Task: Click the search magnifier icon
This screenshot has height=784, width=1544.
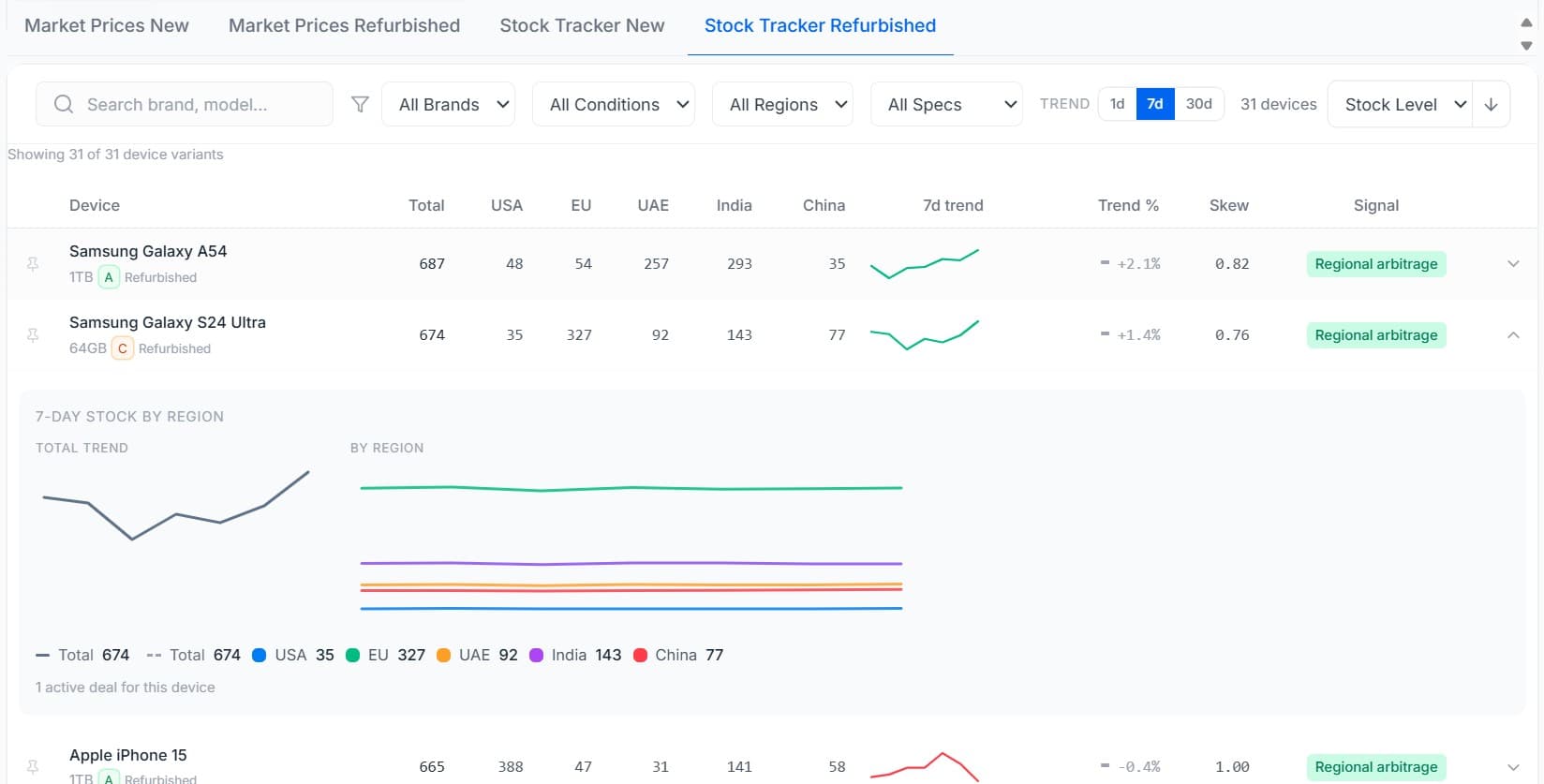Action: click(x=64, y=104)
